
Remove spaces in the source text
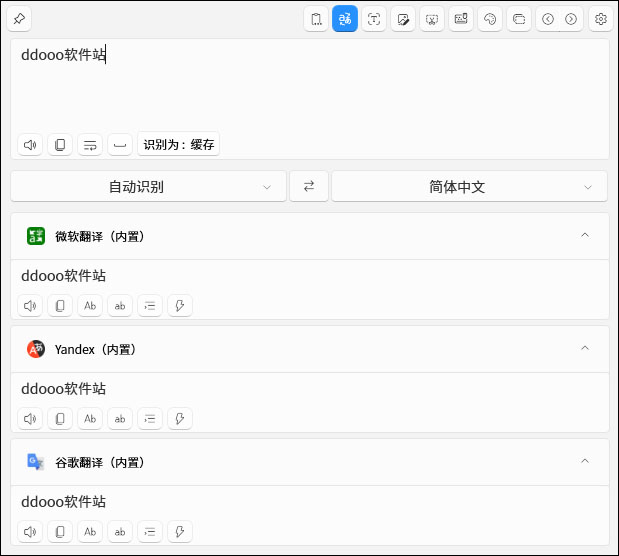[120, 145]
